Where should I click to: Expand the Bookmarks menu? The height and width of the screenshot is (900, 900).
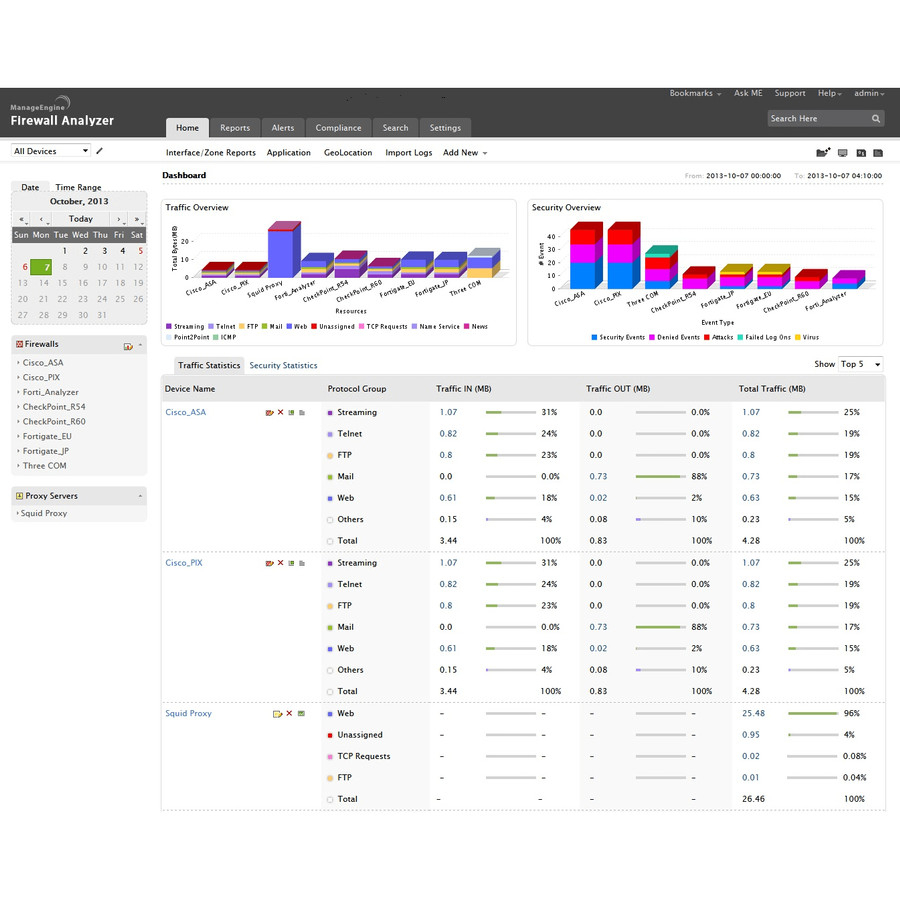pyautogui.click(x=695, y=93)
